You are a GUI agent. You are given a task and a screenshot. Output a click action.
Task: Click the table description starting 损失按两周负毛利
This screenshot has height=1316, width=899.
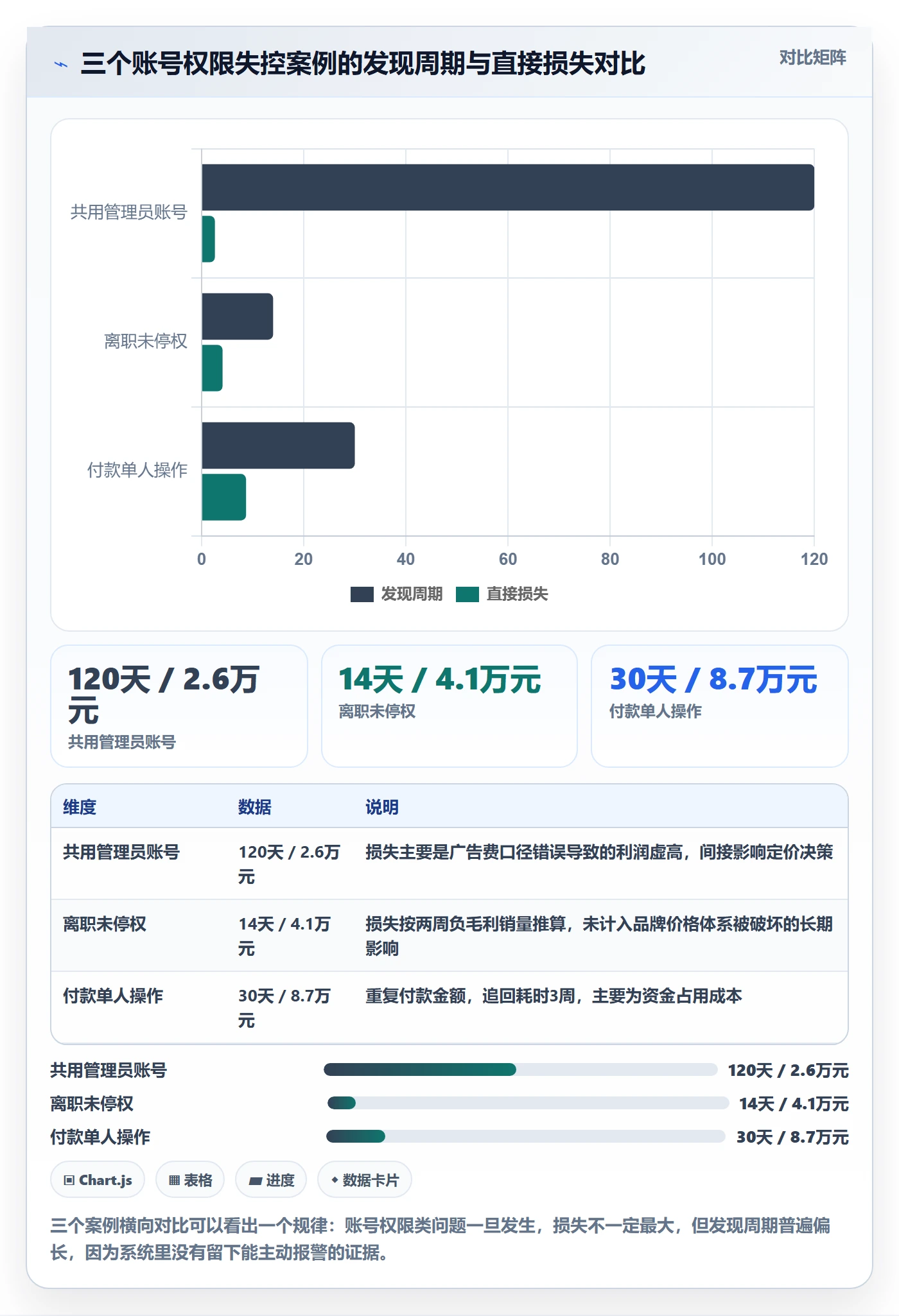tap(599, 936)
